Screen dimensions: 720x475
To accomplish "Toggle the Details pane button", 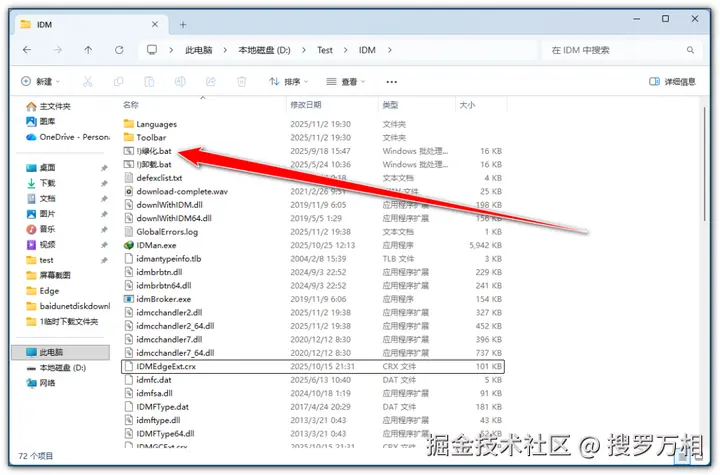I will pos(672,82).
